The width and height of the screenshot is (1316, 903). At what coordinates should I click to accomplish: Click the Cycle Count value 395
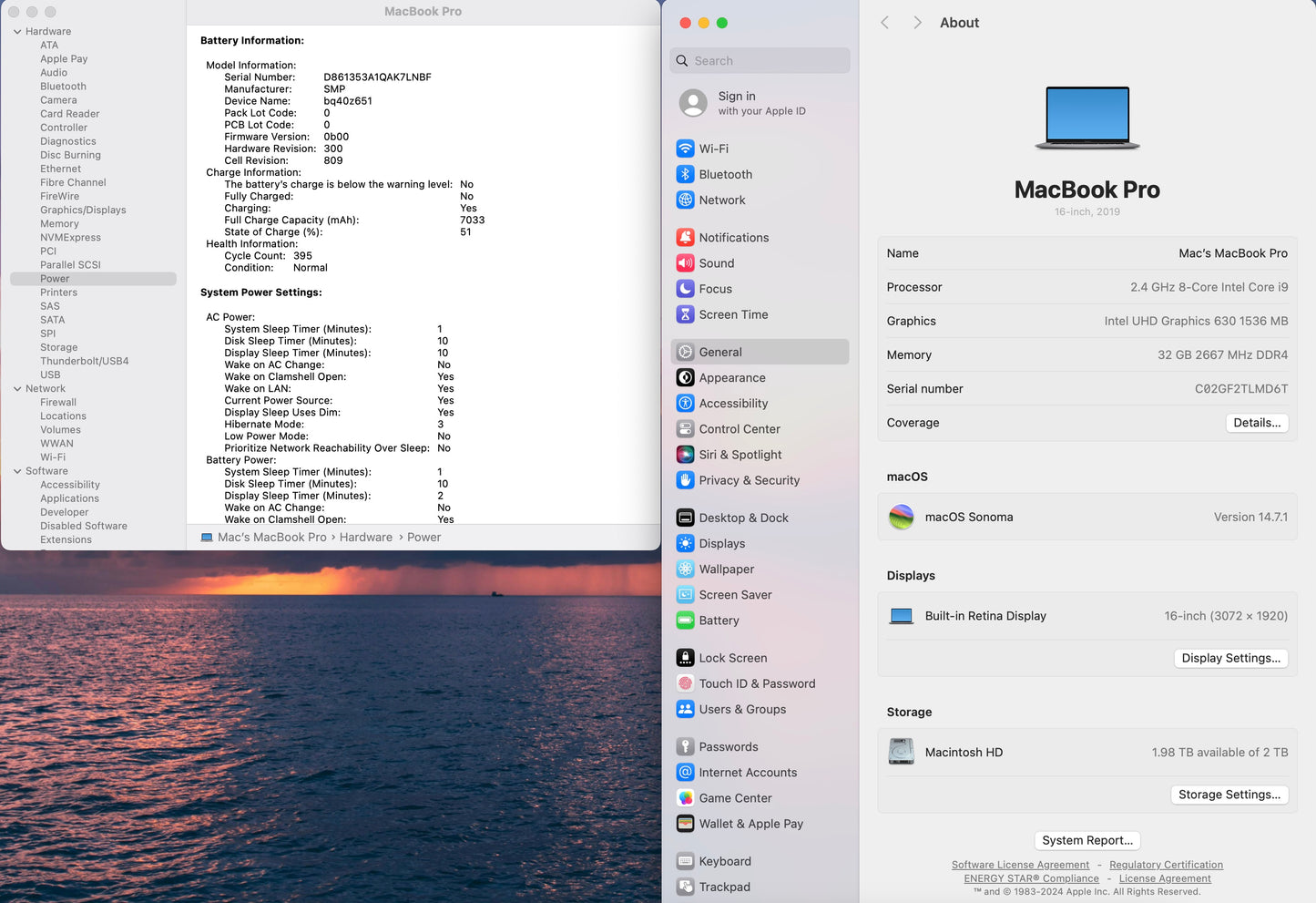302,256
